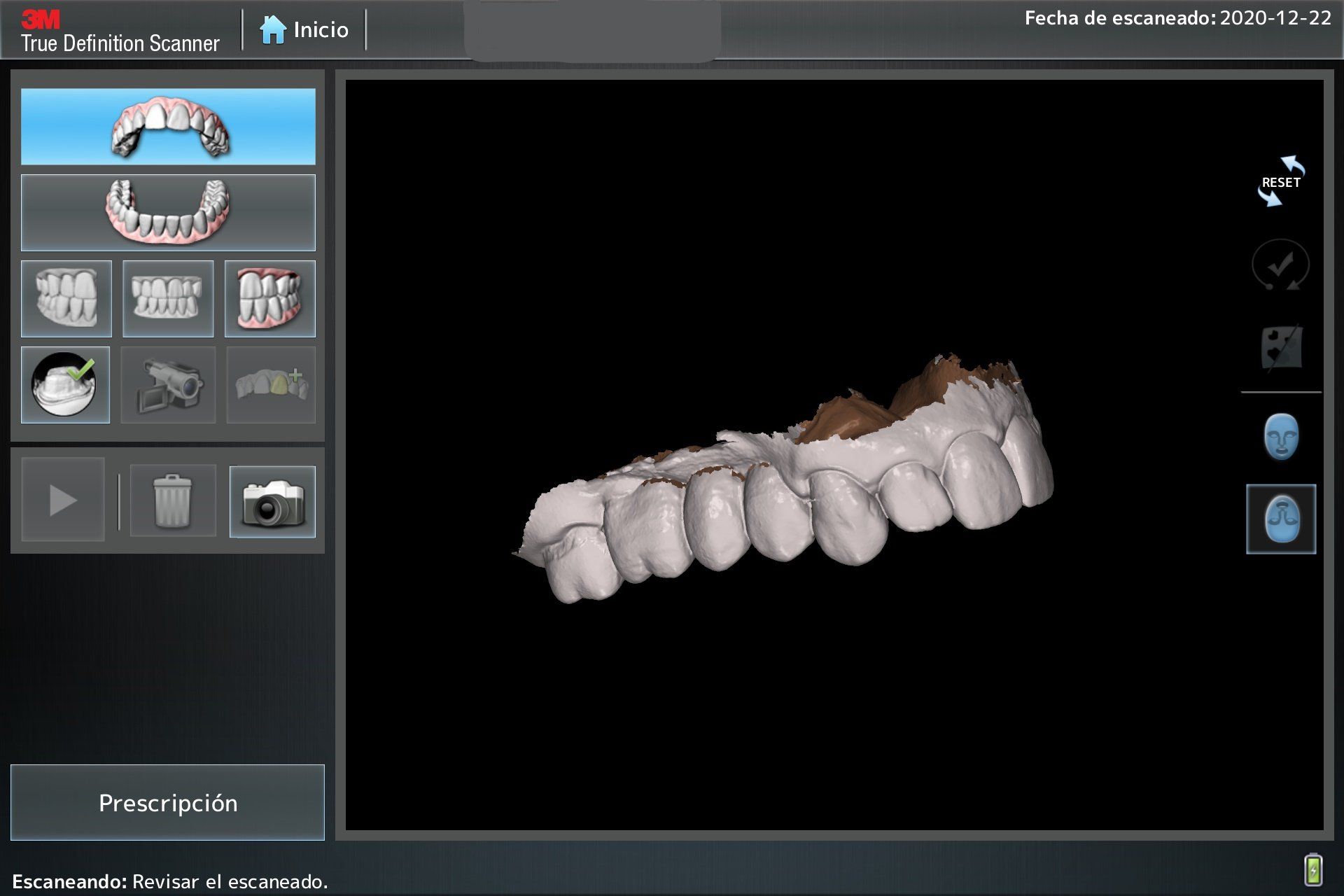The width and height of the screenshot is (1344, 896).
Task: Click the video camera recording icon
Action: point(168,385)
